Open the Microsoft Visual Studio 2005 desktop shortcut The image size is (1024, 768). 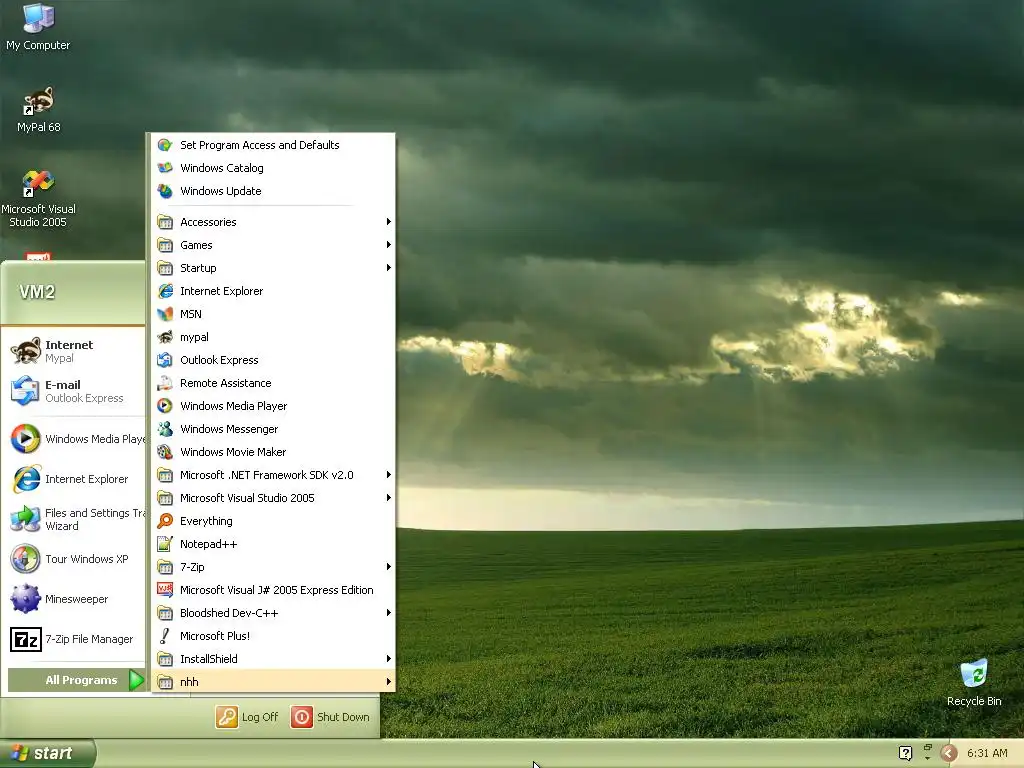pyautogui.click(x=38, y=199)
